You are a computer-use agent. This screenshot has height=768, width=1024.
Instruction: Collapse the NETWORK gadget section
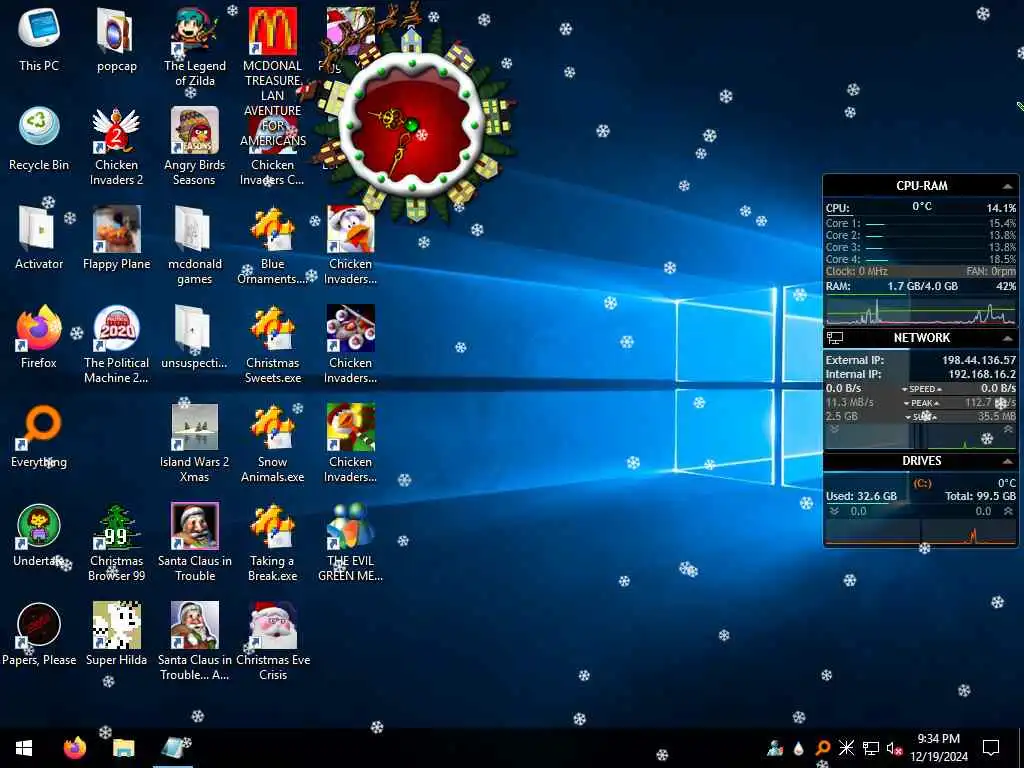click(1007, 338)
